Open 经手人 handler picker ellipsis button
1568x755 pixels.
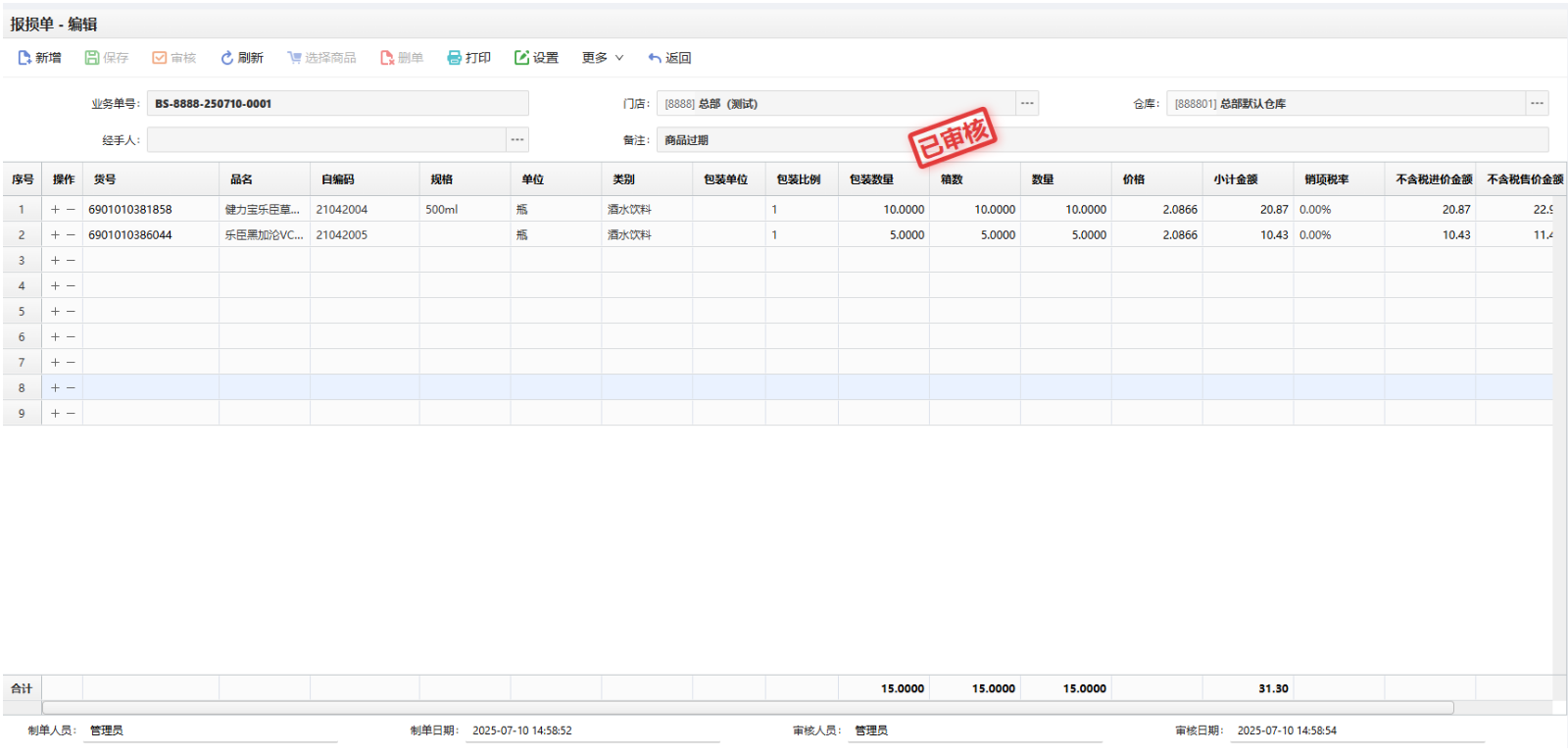517,139
